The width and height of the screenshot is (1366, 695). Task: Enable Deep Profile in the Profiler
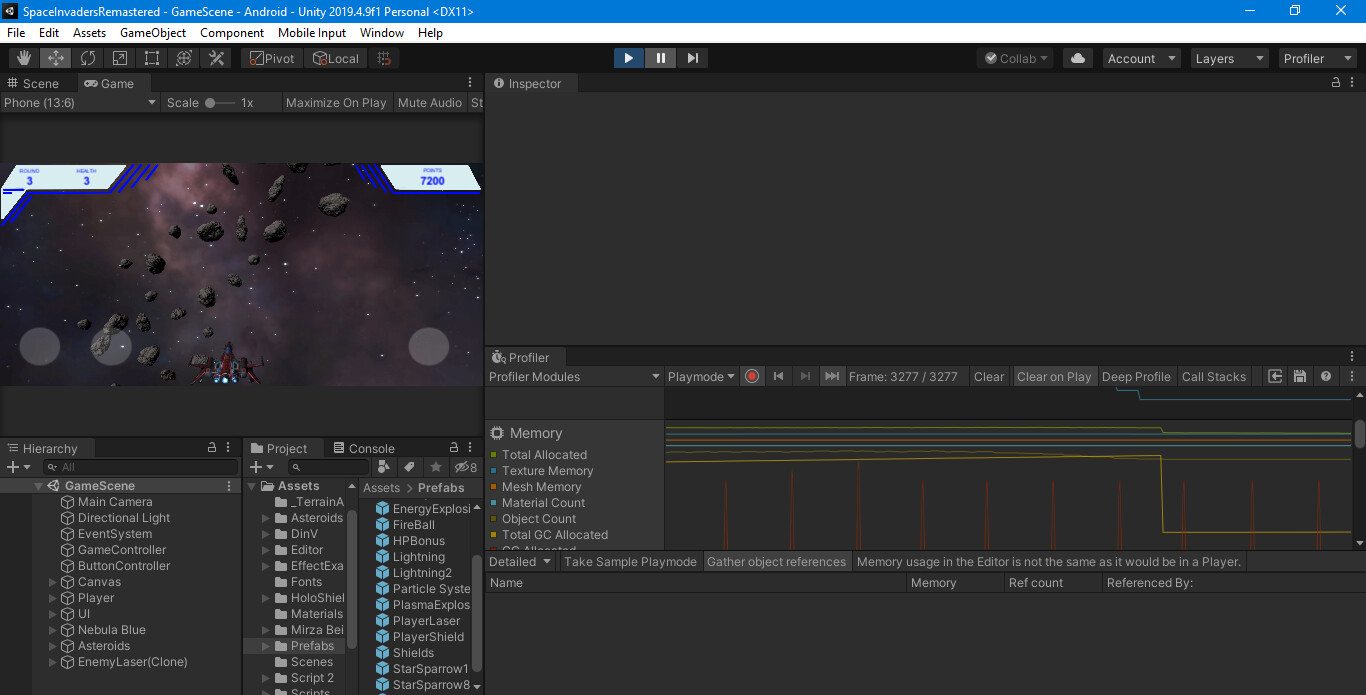click(x=1136, y=376)
